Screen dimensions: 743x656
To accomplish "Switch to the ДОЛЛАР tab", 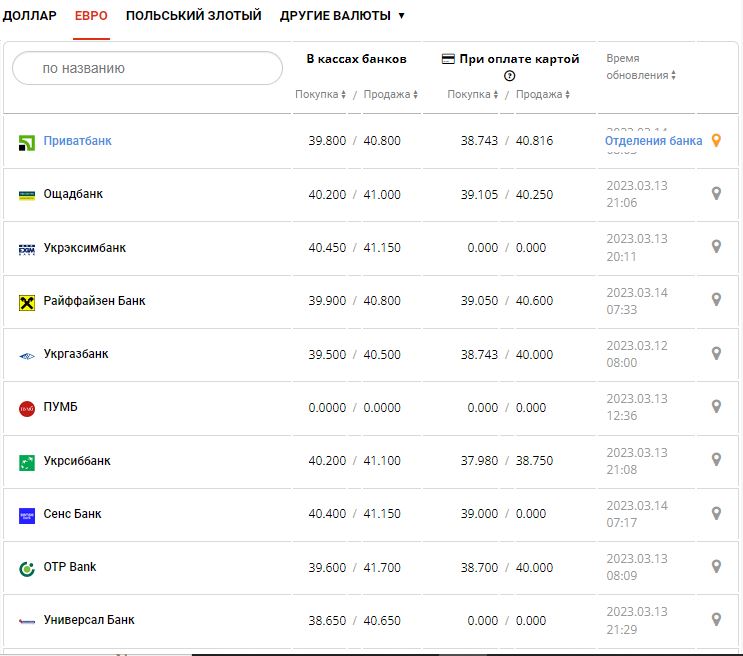I will tap(29, 16).
